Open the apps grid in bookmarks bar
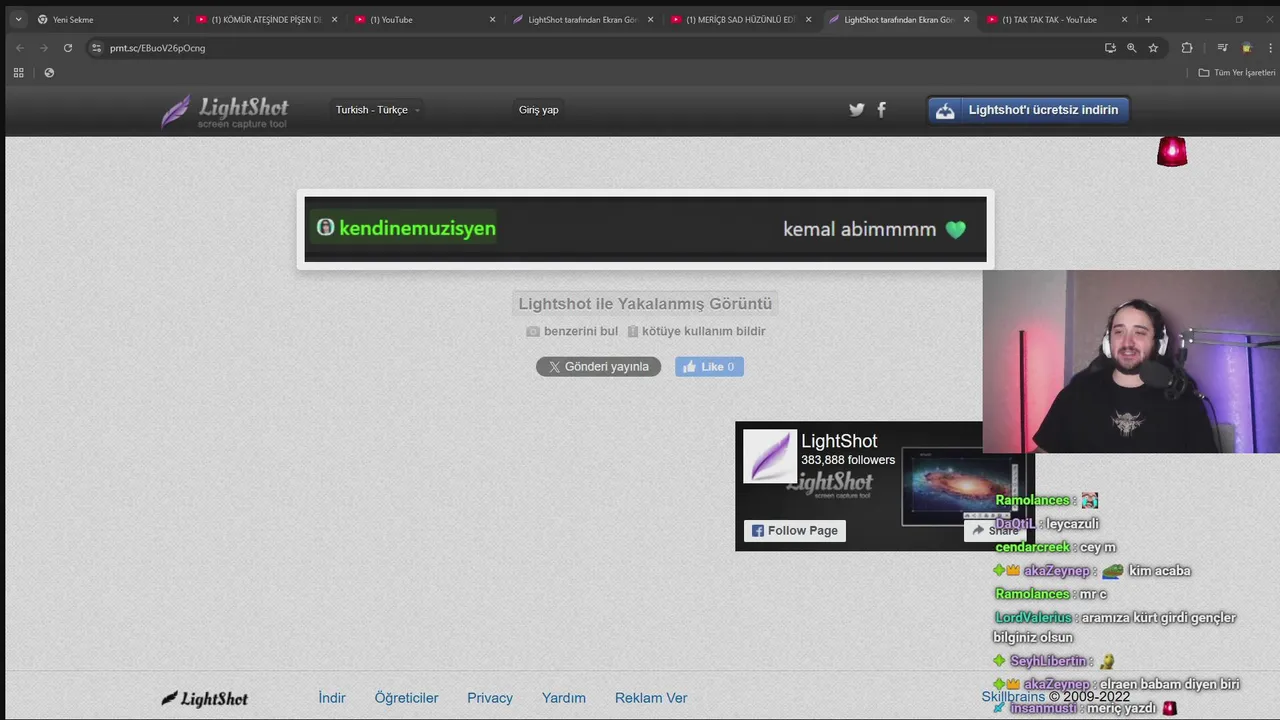The height and width of the screenshot is (720, 1280). (x=18, y=73)
